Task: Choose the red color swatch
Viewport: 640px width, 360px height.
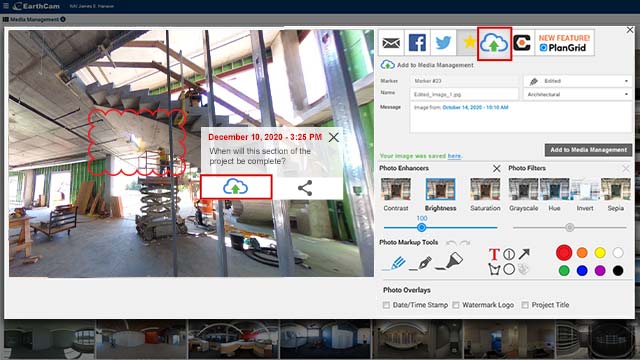Action: (x=564, y=253)
